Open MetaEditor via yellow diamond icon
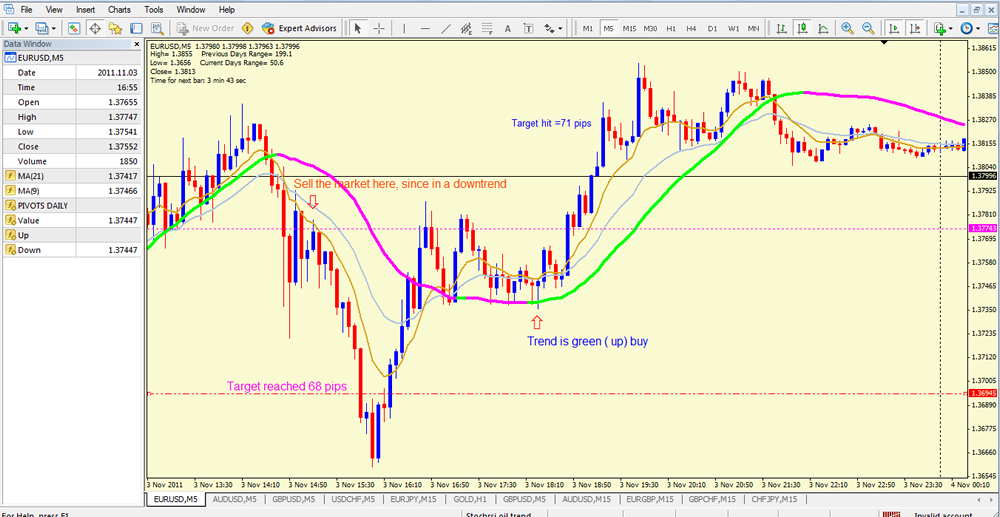 [x=247, y=28]
